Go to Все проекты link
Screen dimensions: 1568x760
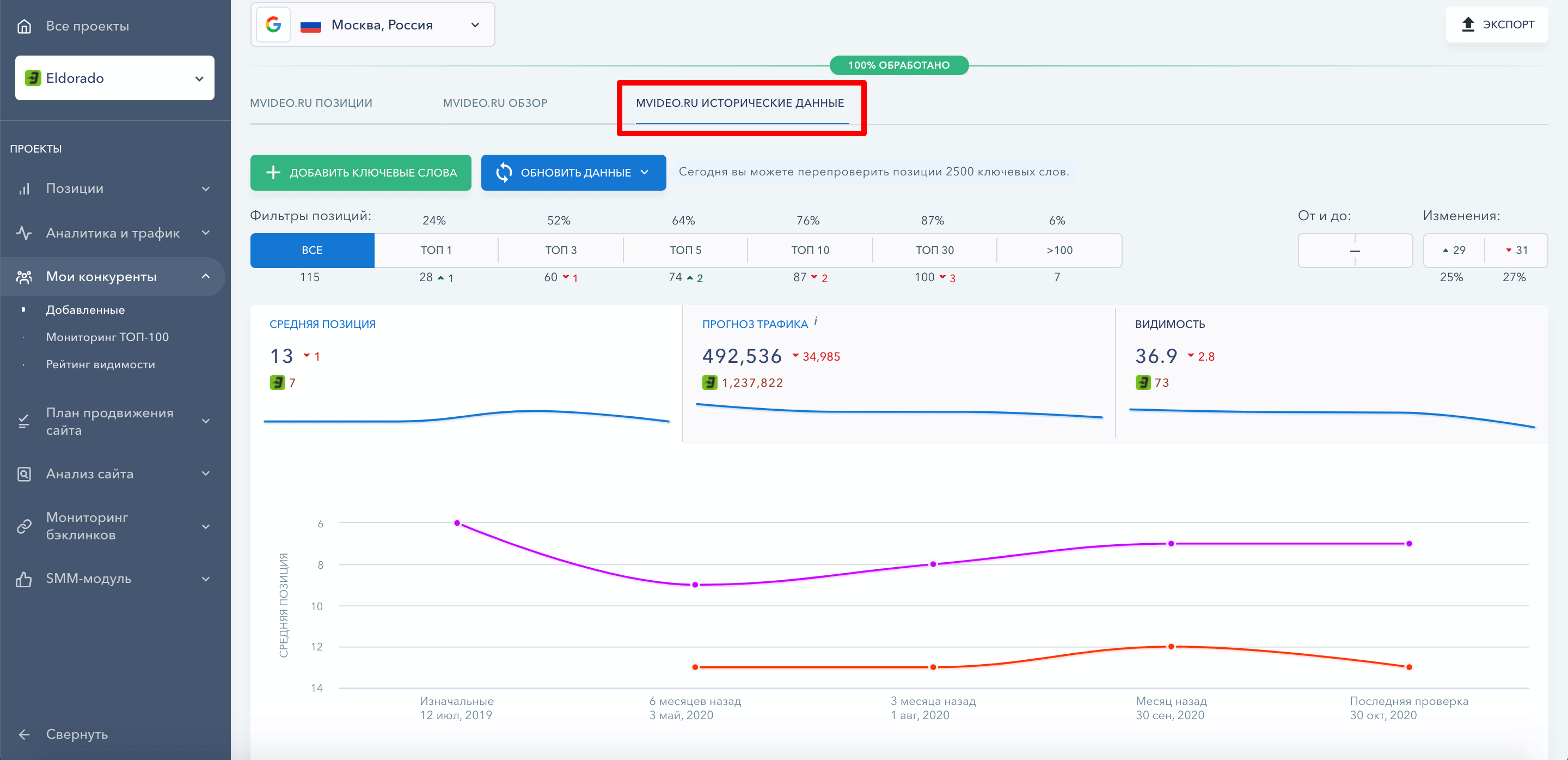[88, 26]
